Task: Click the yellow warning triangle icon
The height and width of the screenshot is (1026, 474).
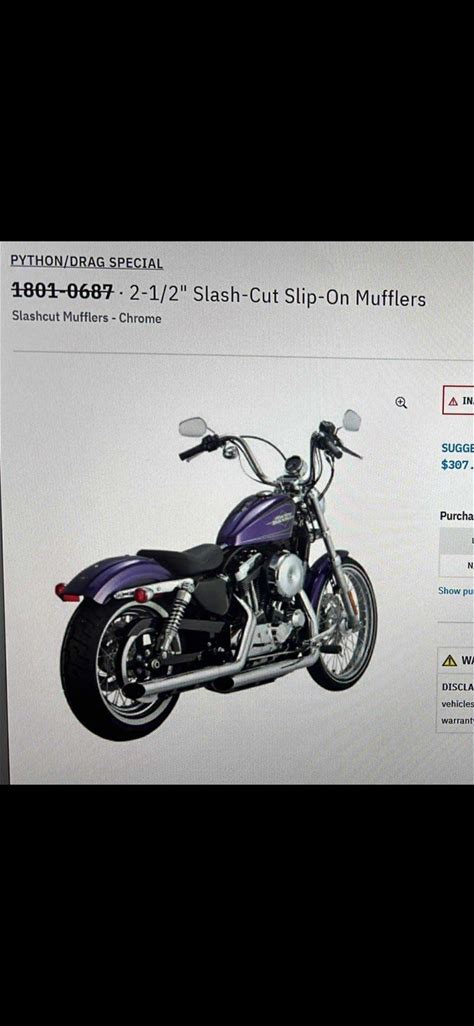Action: click(x=449, y=660)
